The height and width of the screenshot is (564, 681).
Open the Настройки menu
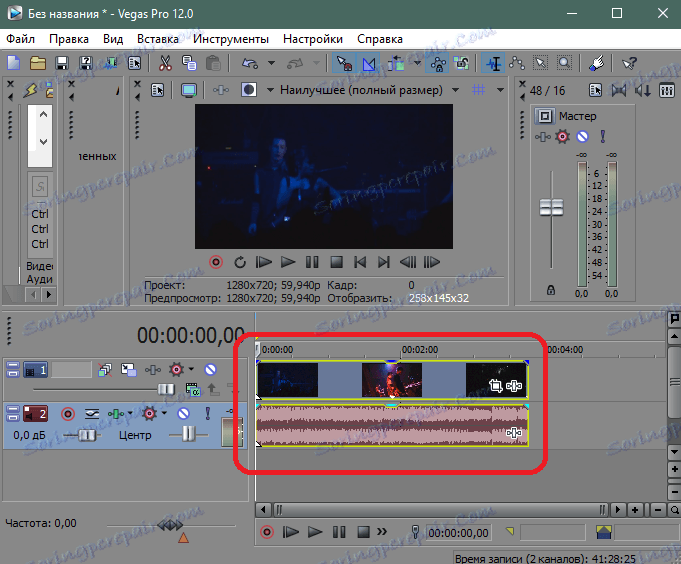tap(313, 39)
